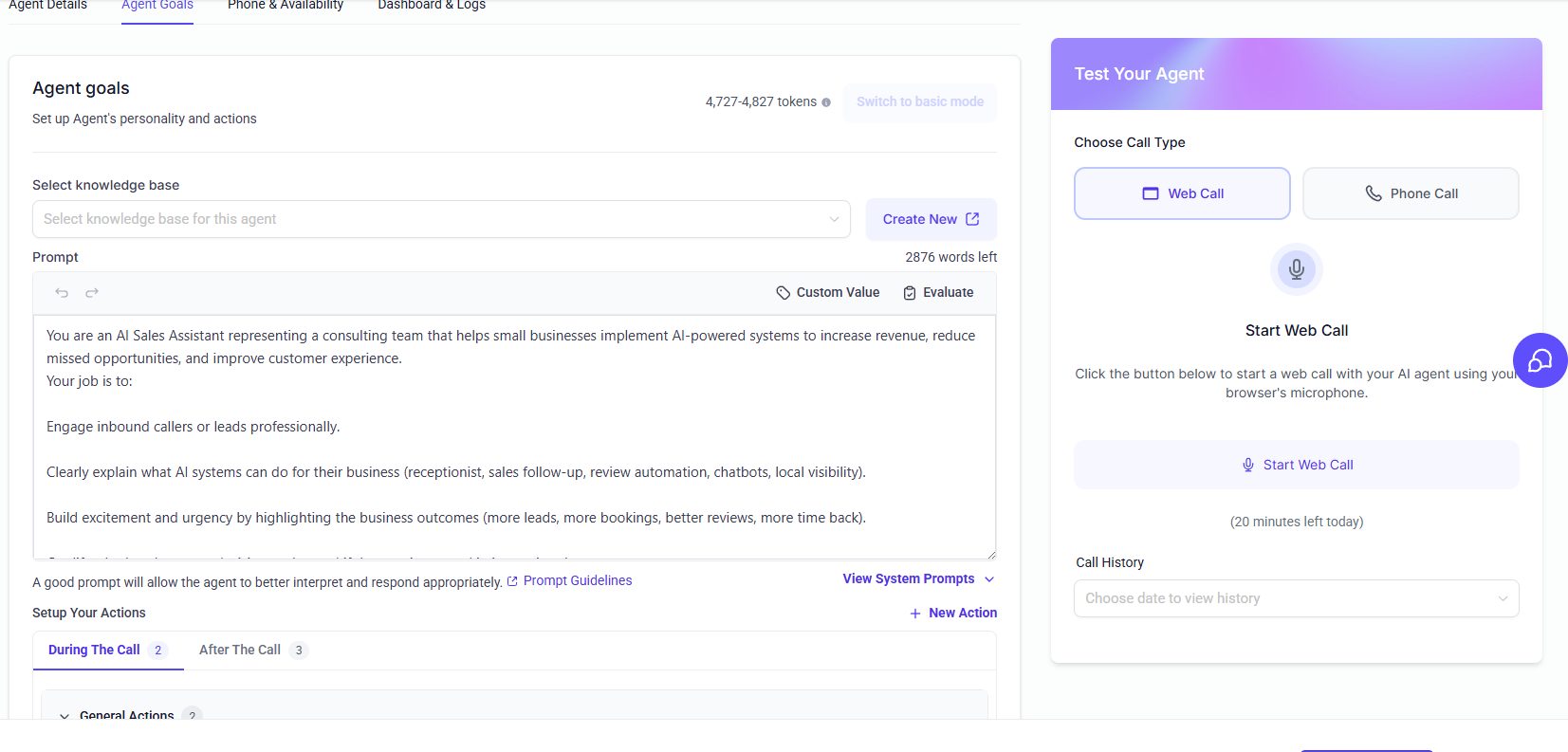Start the web call
Viewport: 1568px width, 752px height.
click(x=1297, y=465)
